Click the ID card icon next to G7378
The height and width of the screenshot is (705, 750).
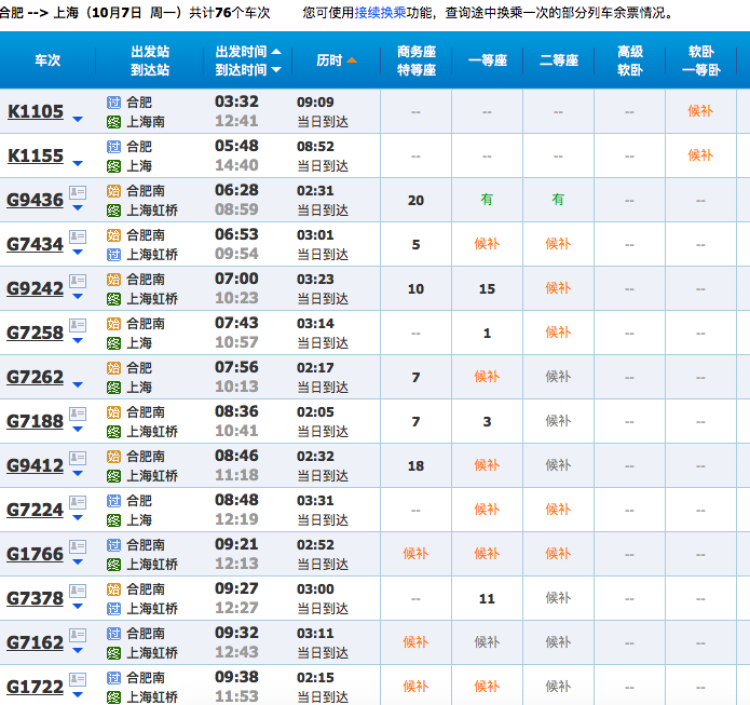point(77,590)
